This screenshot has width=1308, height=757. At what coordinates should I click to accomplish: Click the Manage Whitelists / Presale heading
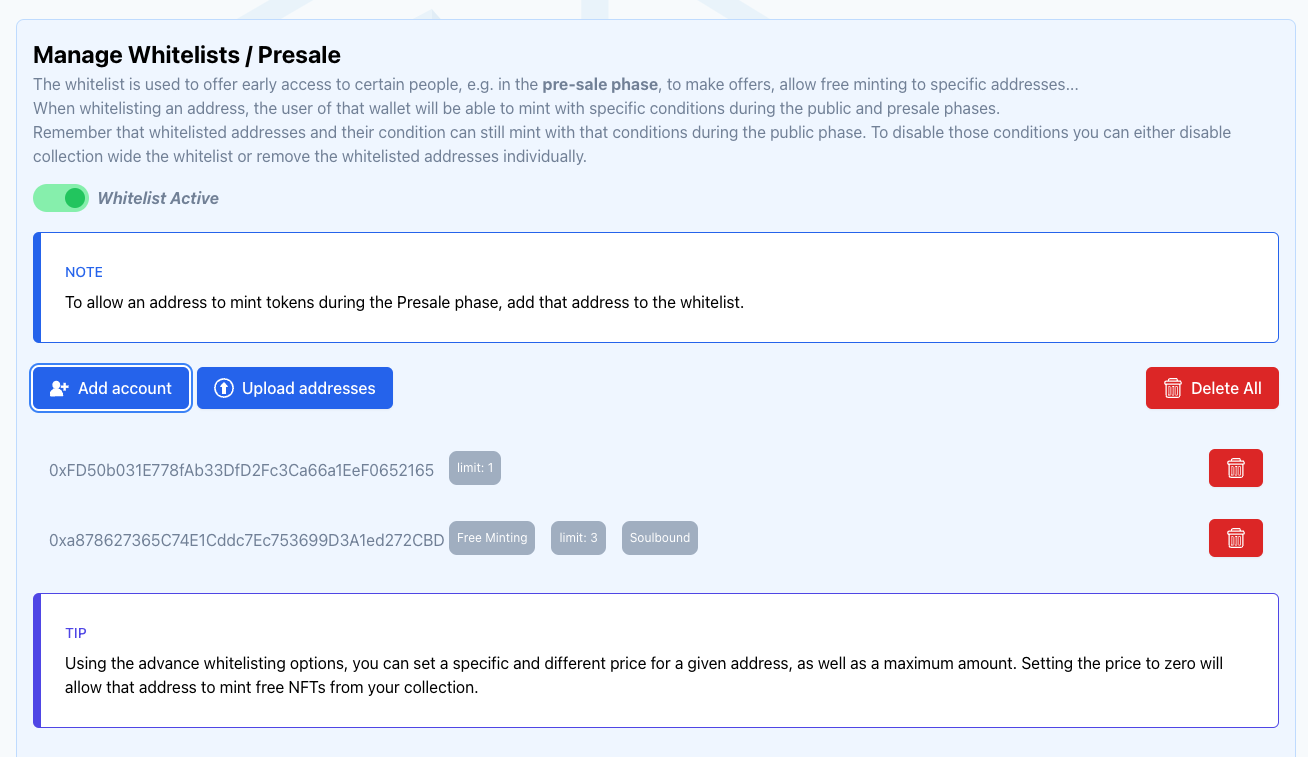click(187, 55)
